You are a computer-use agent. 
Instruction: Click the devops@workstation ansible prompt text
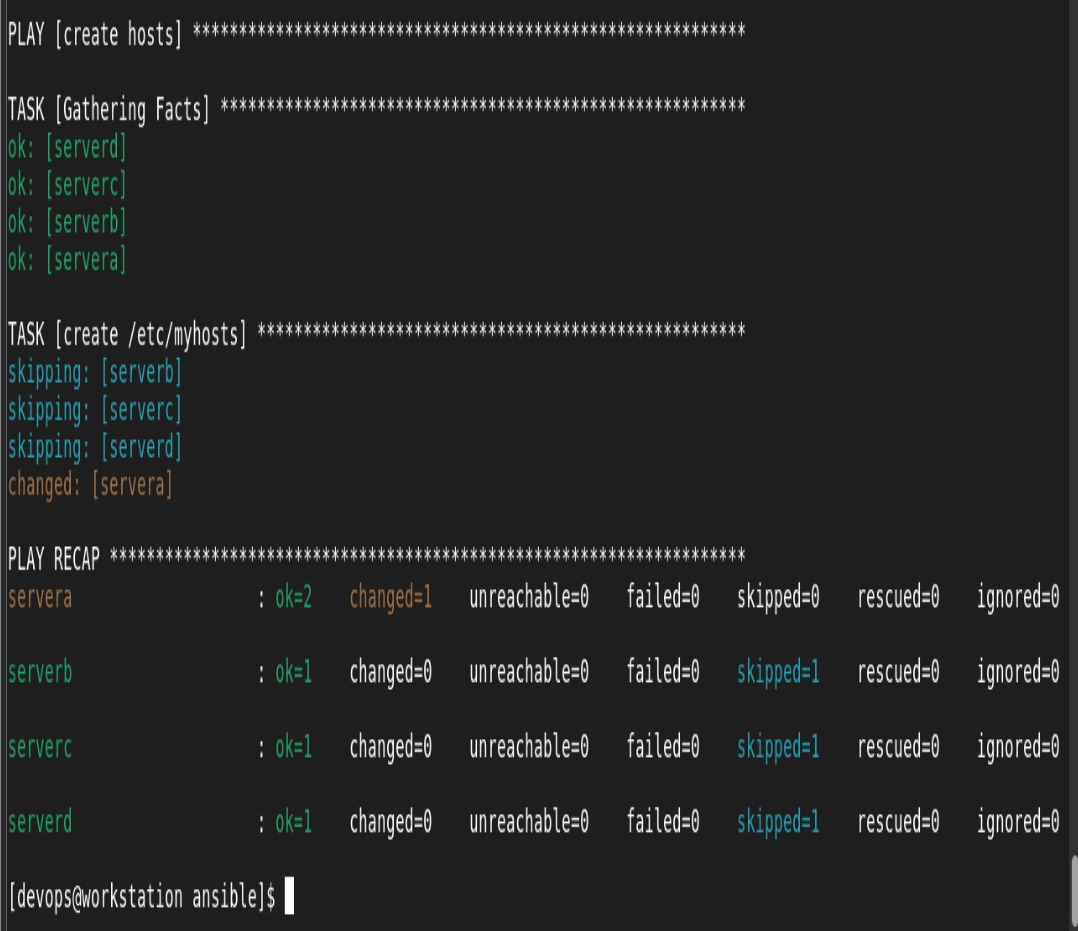(142, 897)
